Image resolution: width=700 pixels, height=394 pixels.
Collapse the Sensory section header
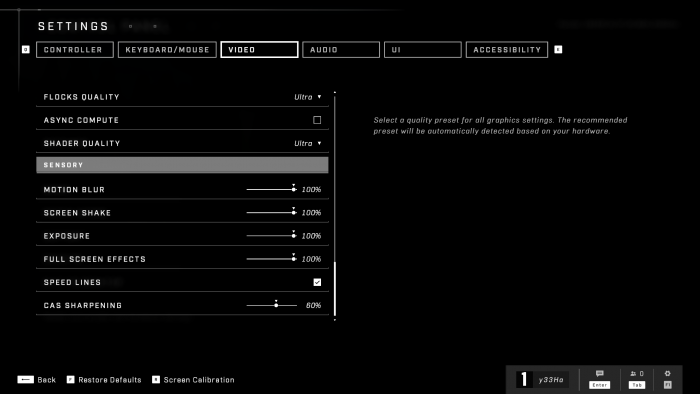pyautogui.click(x=182, y=165)
